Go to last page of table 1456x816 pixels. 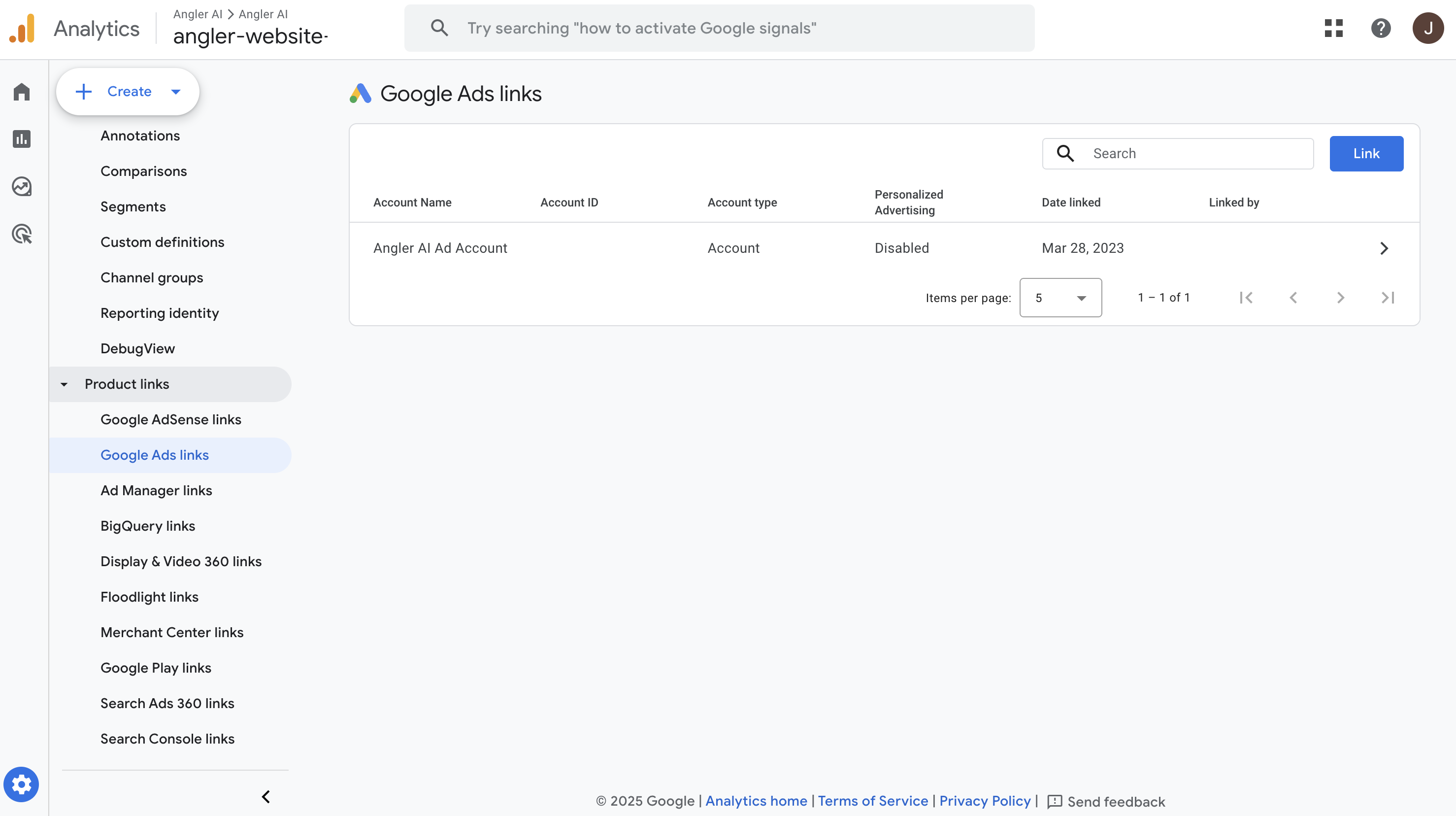pos(1388,298)
